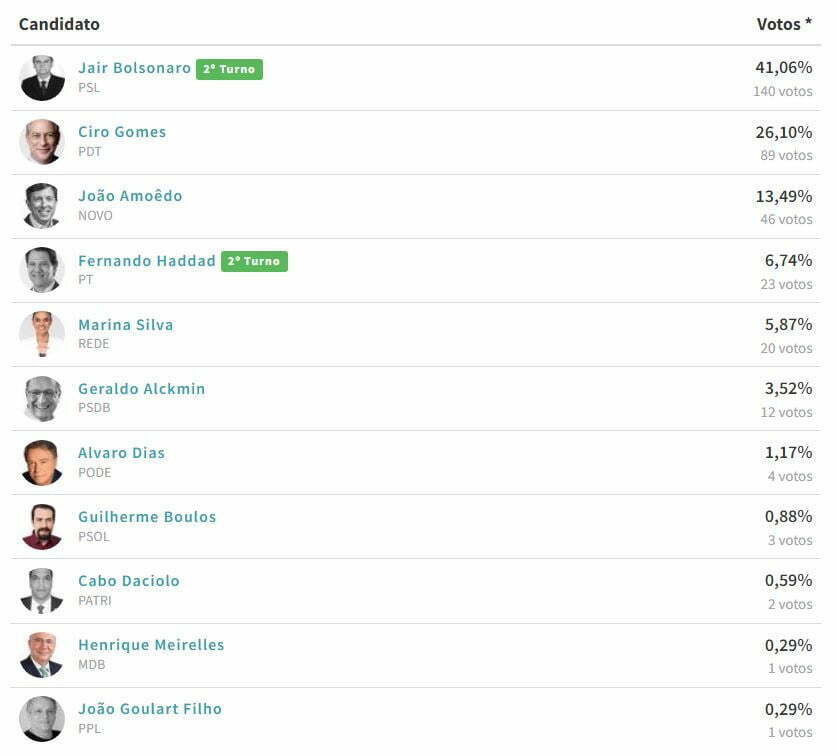
Task: Click Marina Silva's round photo
Action: coord(42,334)
